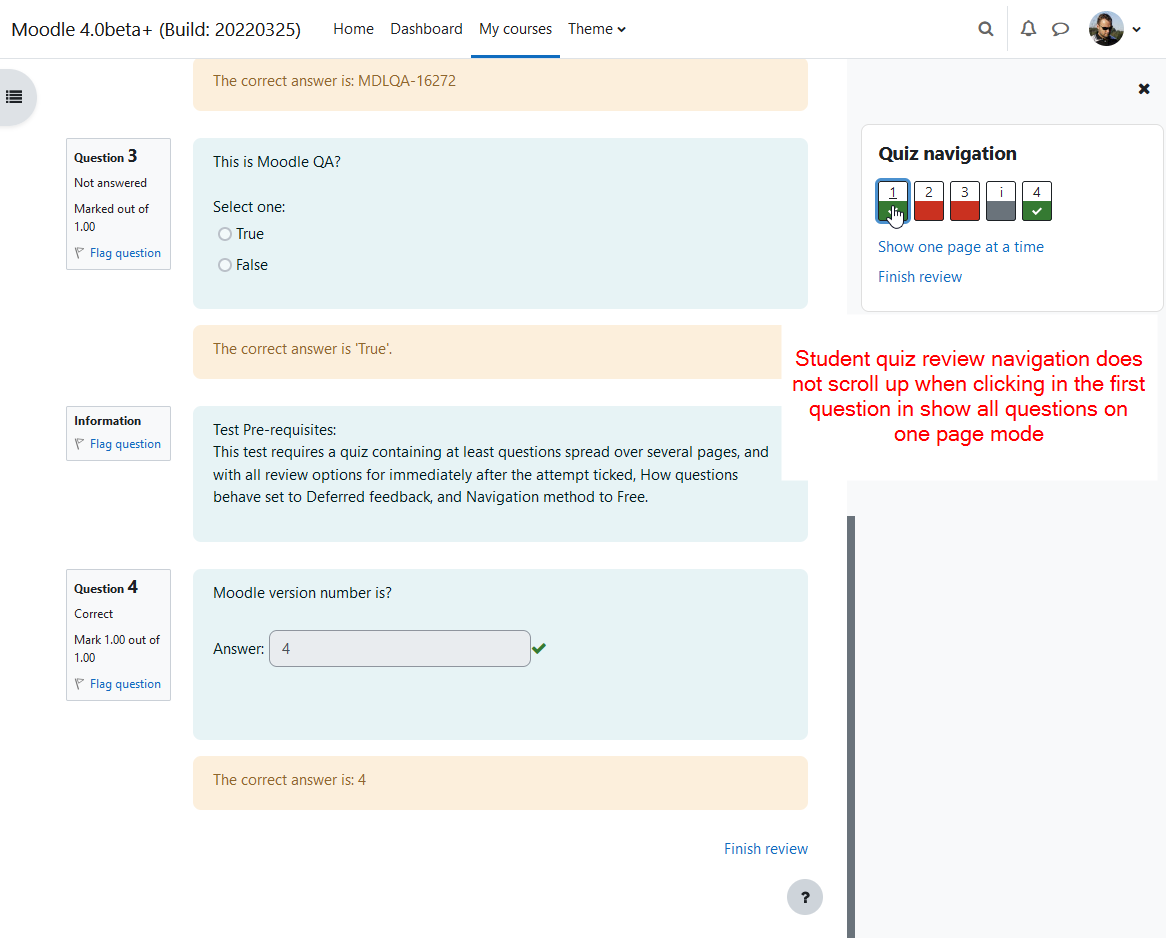Click the page vertical scrollbar thumb
The height and width of the screenshot is (938, 1166).
pyautogui.click(x=851, y=727)
